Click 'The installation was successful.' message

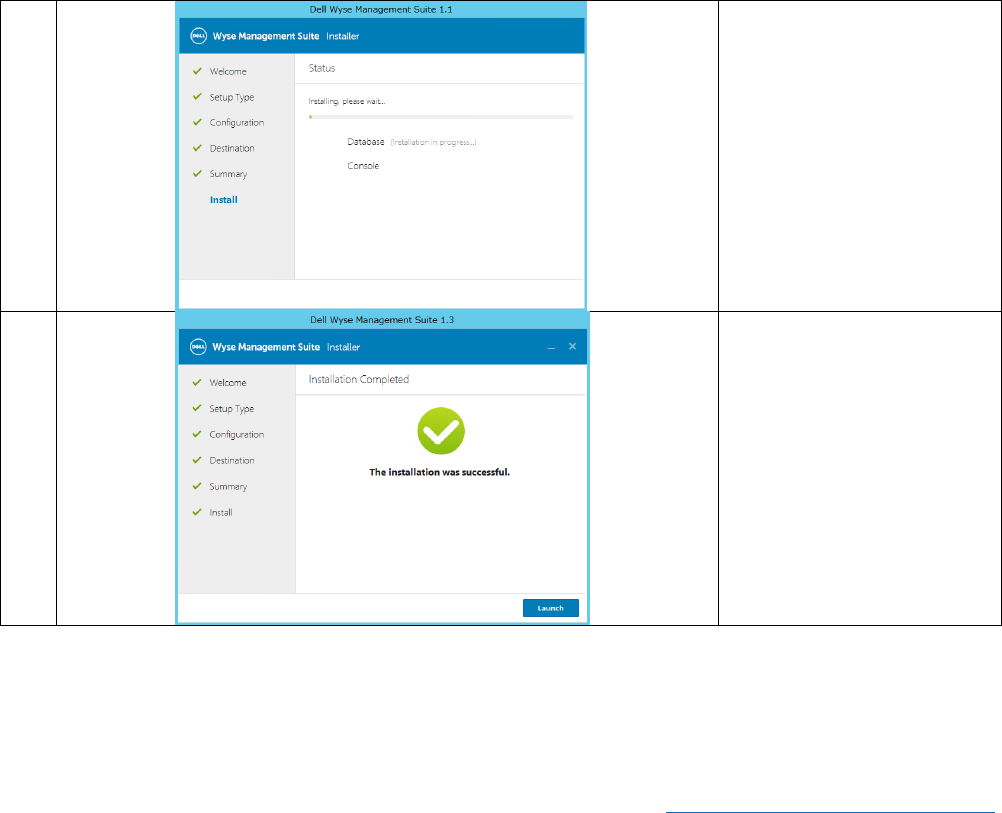pyautogui.click(x=440, y=472)
